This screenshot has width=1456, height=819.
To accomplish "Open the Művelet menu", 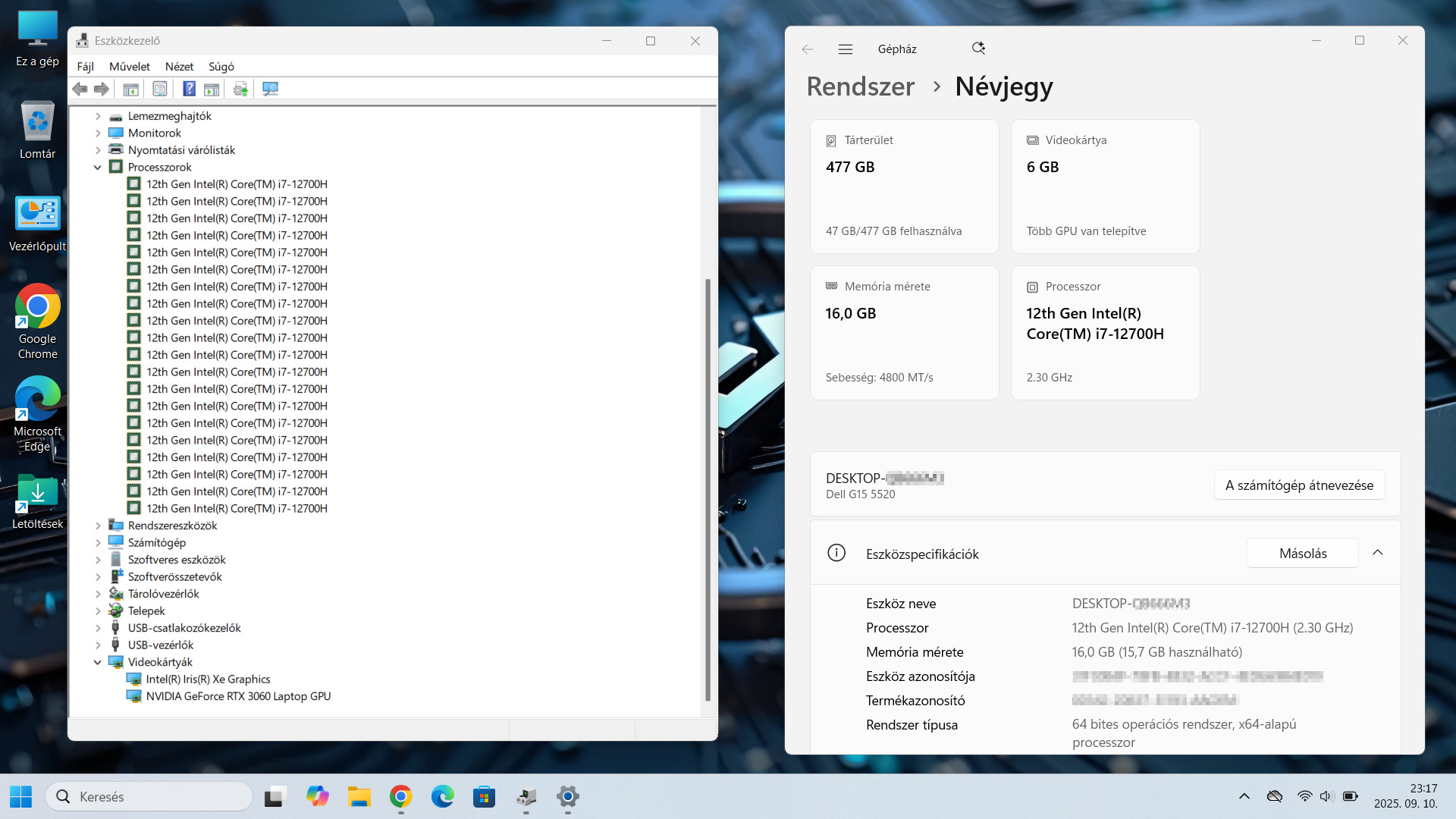I will (129, 67).
